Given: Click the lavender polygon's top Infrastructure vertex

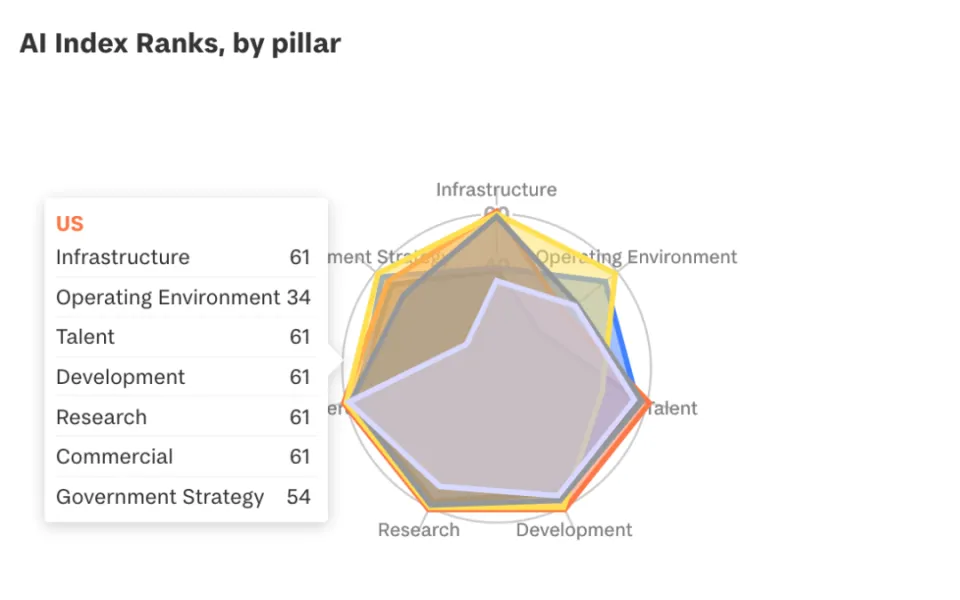Looking at the screenshot, I should pyautogui.click(x=497, y=282).
